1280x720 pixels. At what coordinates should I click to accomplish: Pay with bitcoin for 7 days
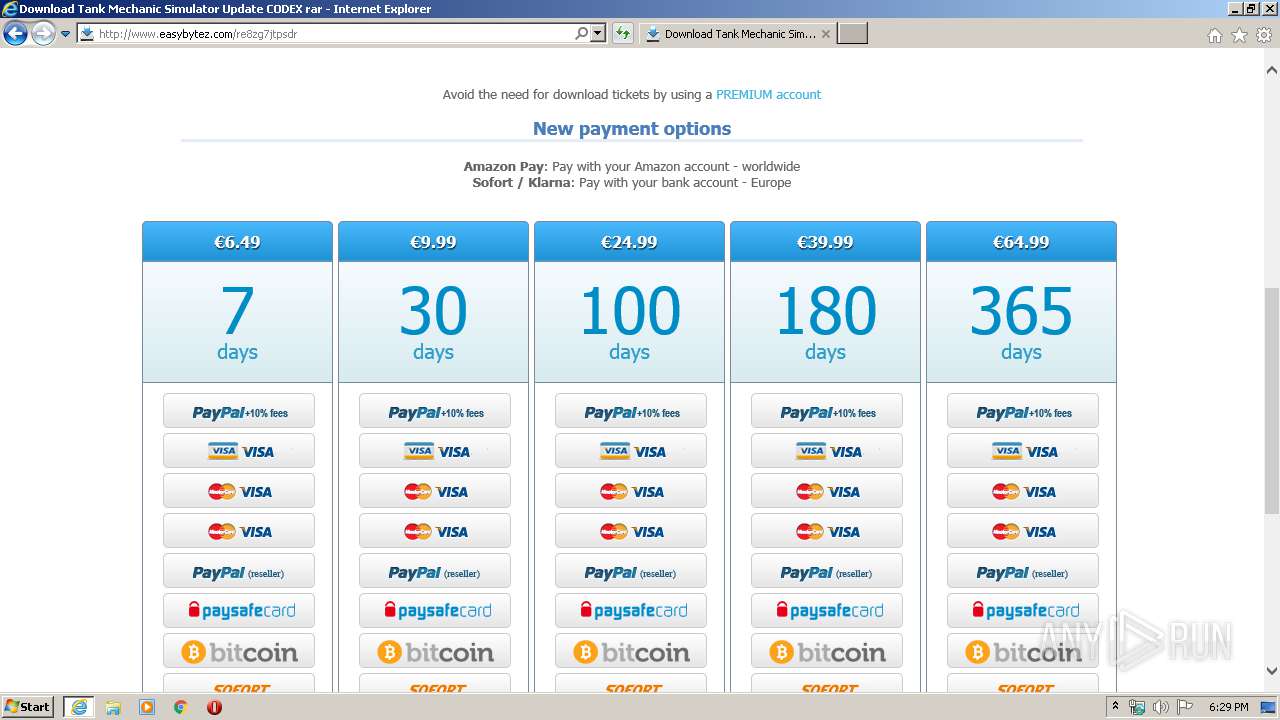tap(239, 651)
